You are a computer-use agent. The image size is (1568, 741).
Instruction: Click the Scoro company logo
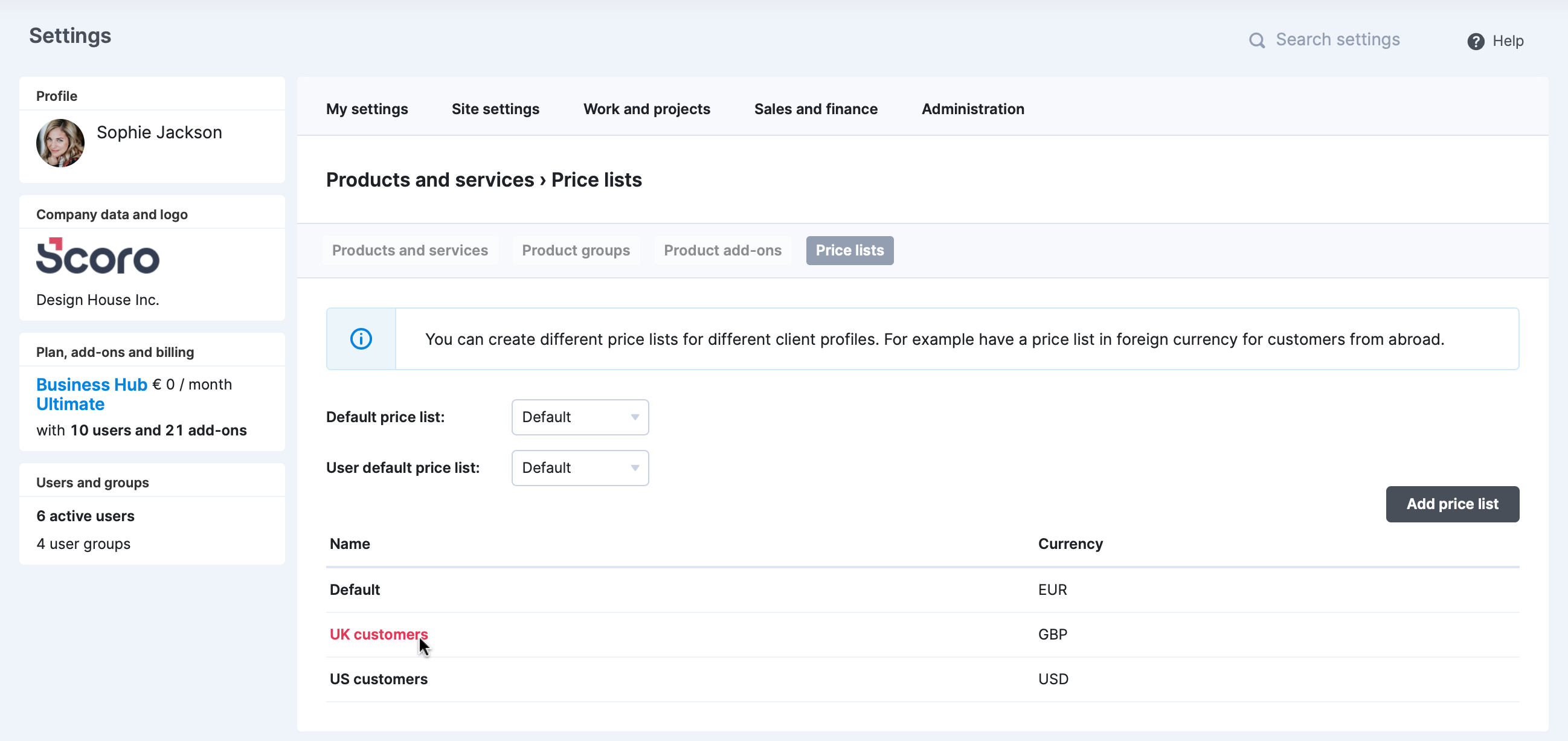click(x=97, y=255)
